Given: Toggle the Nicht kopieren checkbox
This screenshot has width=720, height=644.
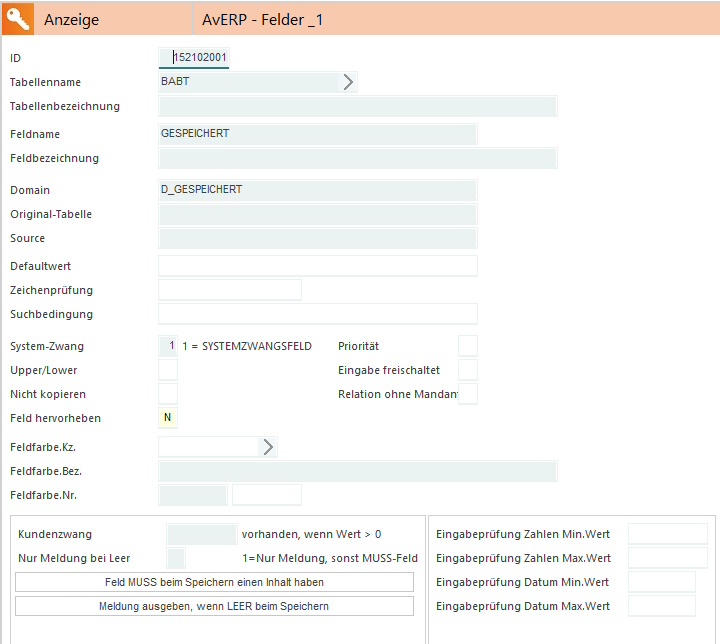Looking at the screenshot, I should coord(168,394).
